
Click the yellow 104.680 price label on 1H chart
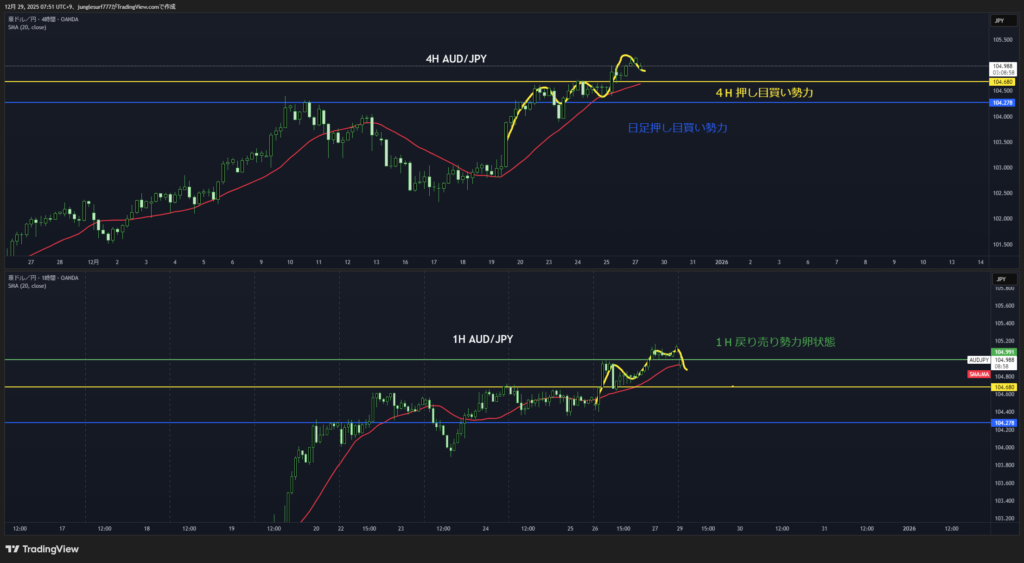point(1004,387)
